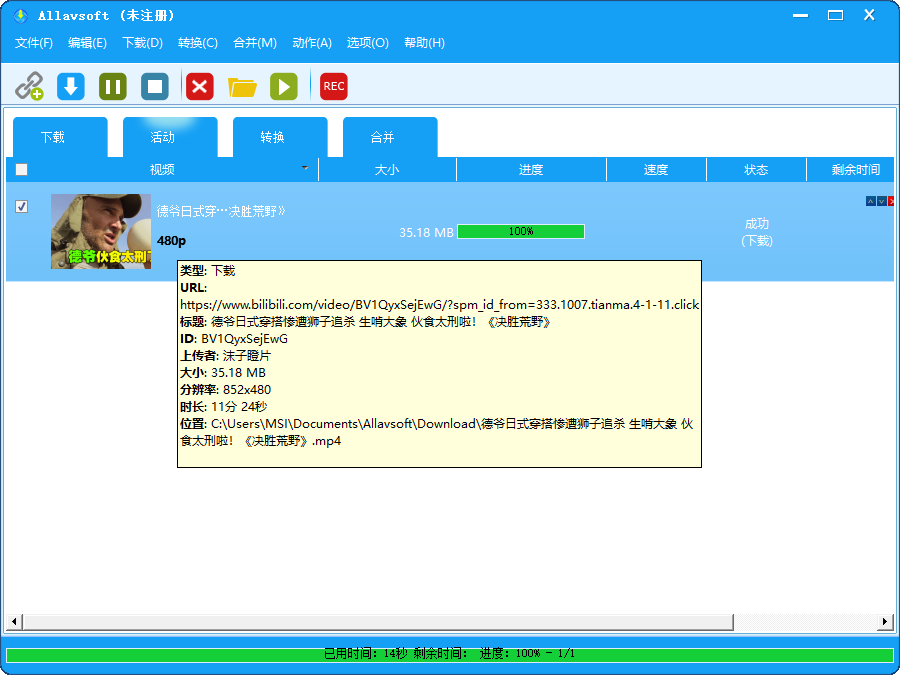Pause all downloads via toolbar icon
This screenshot has height=675, width=900.
tap(112, 86)
